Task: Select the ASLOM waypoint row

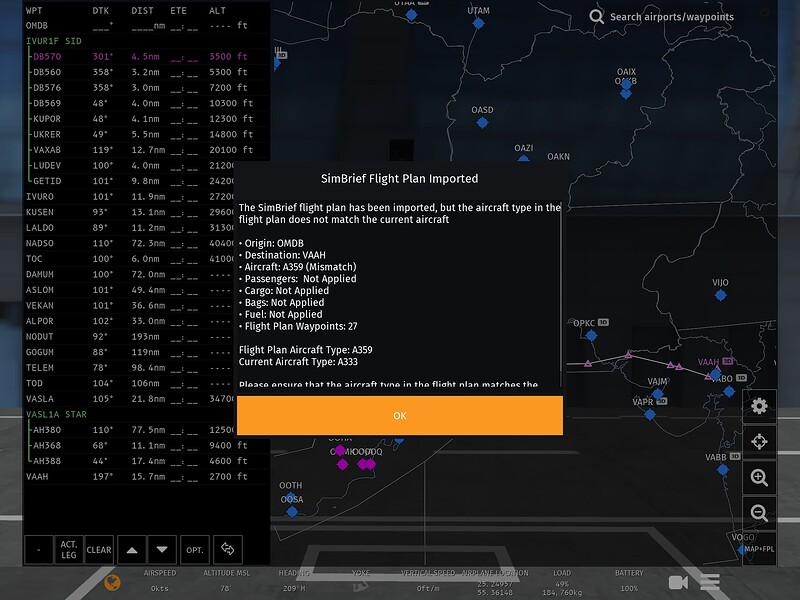Action: point(129,290)
